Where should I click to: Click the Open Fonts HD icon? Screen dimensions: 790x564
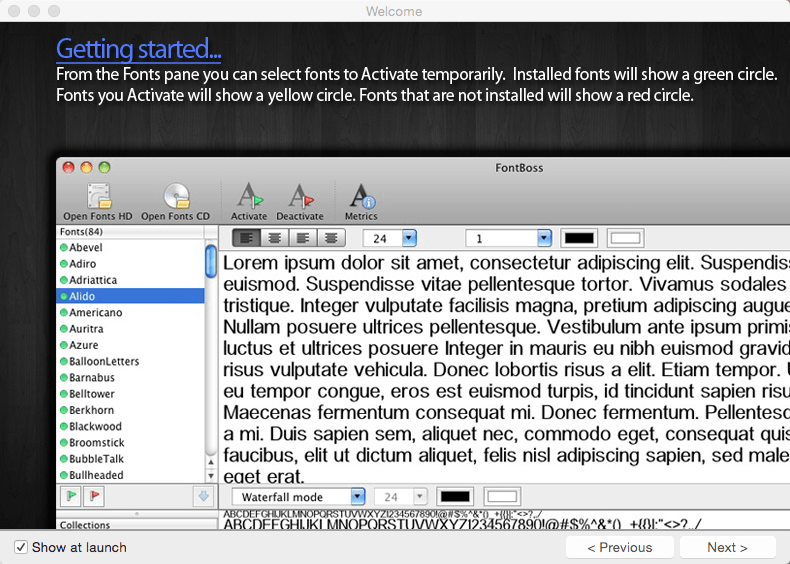tap(99, 196)
